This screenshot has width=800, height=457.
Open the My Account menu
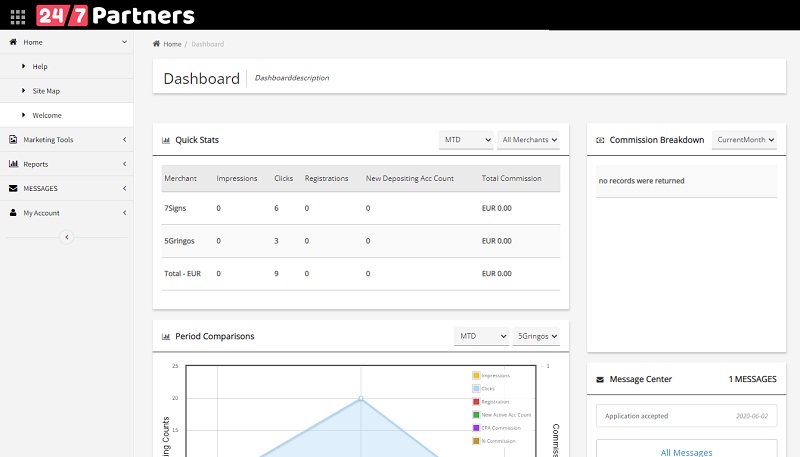[x=66, y=213]
